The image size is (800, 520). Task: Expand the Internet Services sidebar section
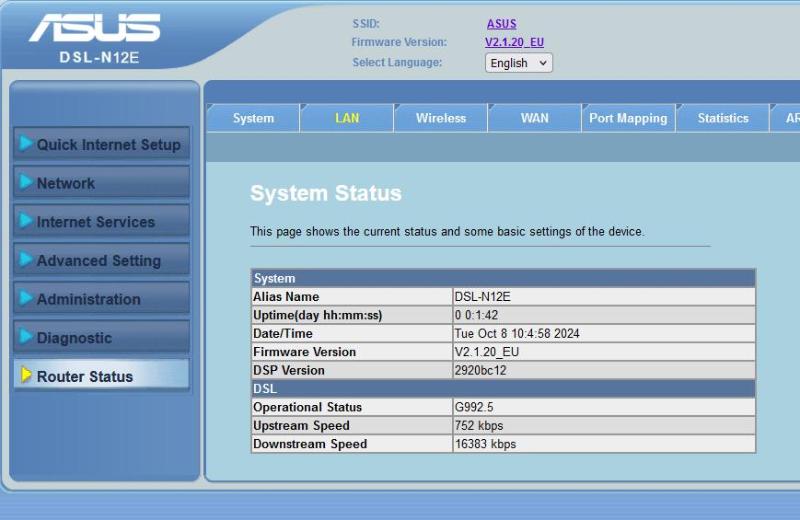[x=96, y=222]
